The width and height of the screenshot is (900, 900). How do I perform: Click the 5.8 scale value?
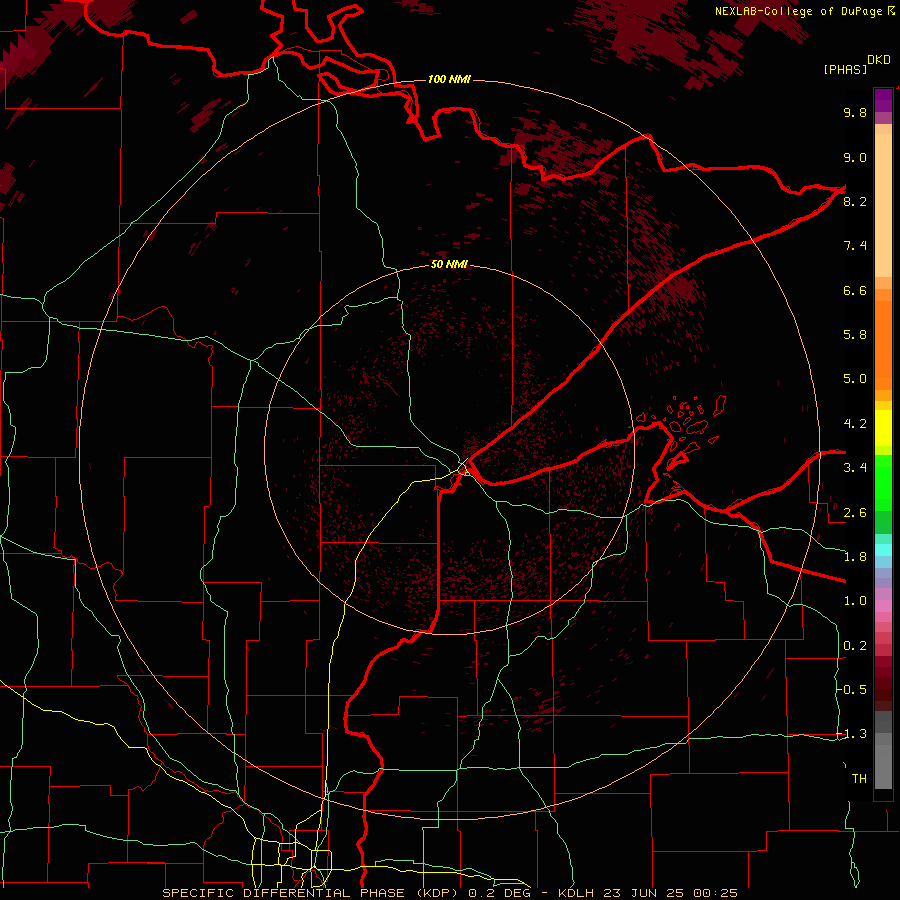point(855,335)
